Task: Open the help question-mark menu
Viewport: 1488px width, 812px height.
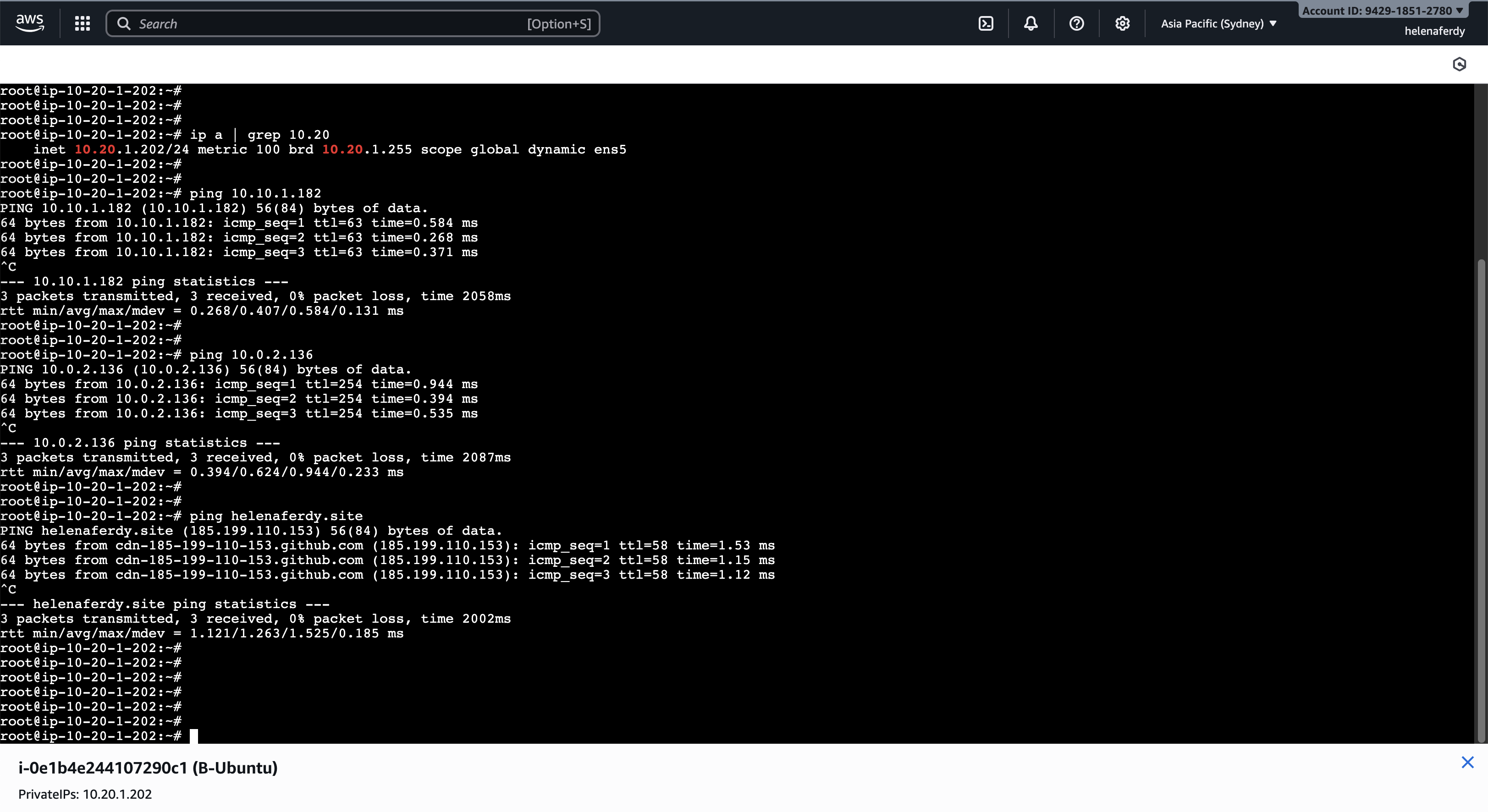Action: (1076, 23)
